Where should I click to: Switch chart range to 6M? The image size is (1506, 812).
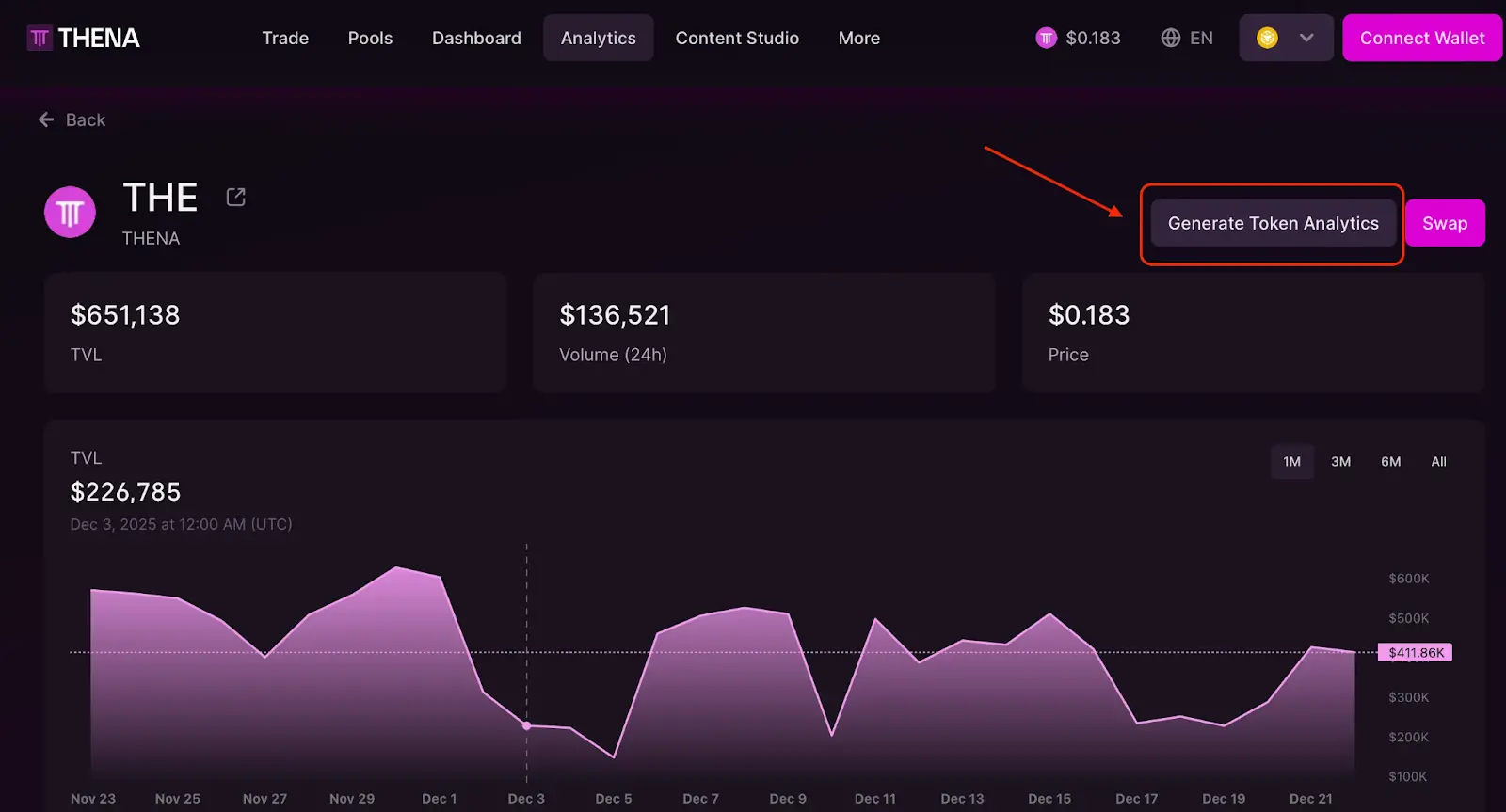click(1390, 462)
